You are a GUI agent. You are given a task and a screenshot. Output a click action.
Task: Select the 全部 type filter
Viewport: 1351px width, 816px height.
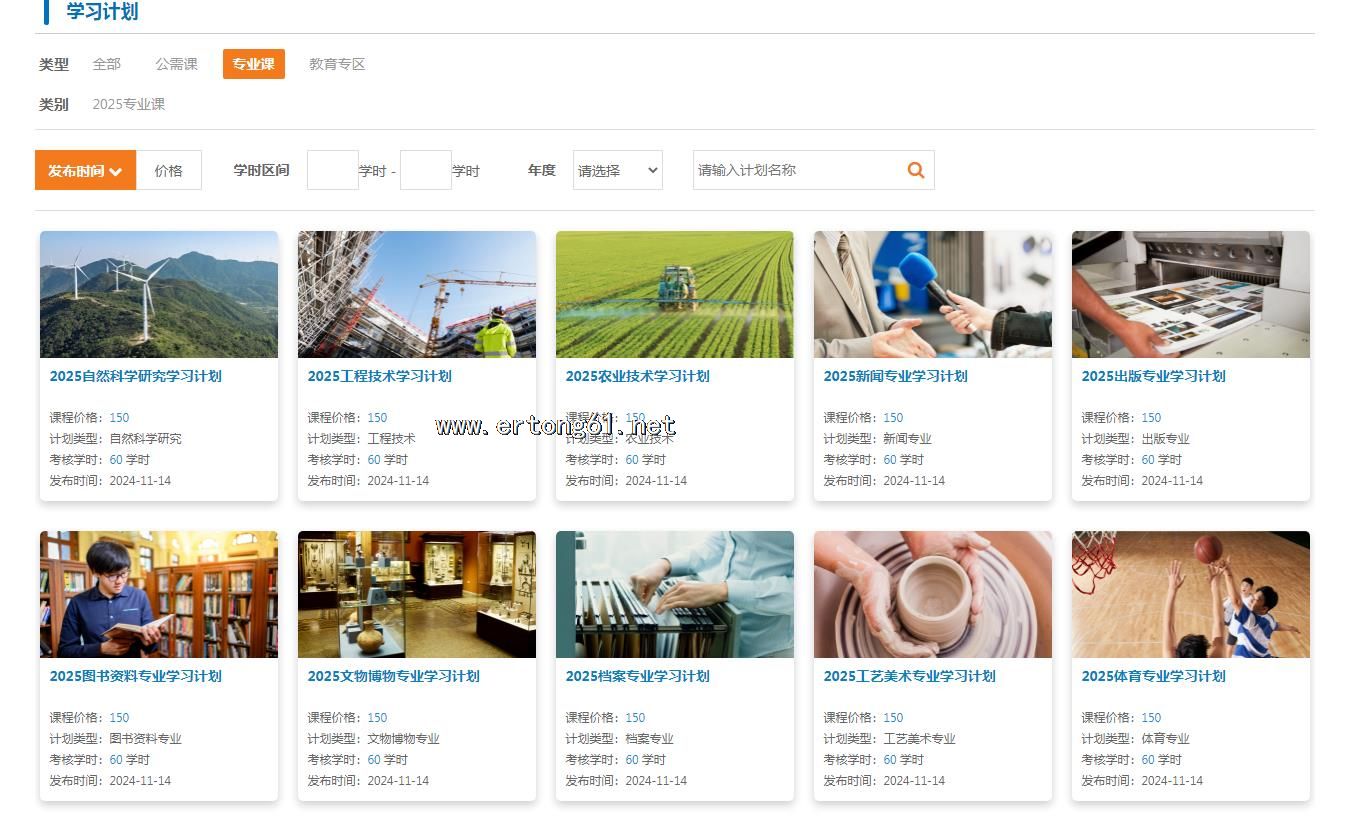pos(106,64)
